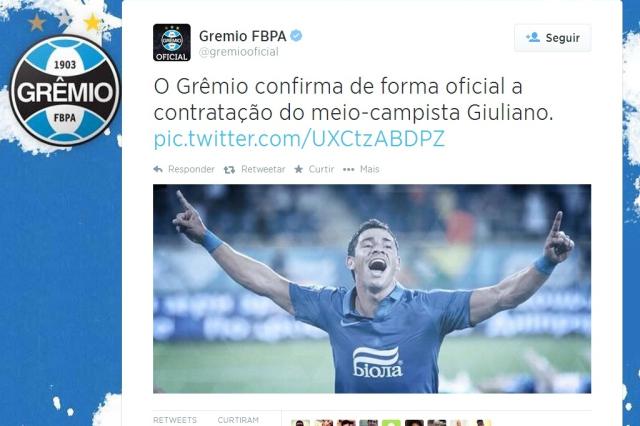Click the three-dots icon beside Mais
Viewport: 640px width, 426px height.
pos(349,169)
